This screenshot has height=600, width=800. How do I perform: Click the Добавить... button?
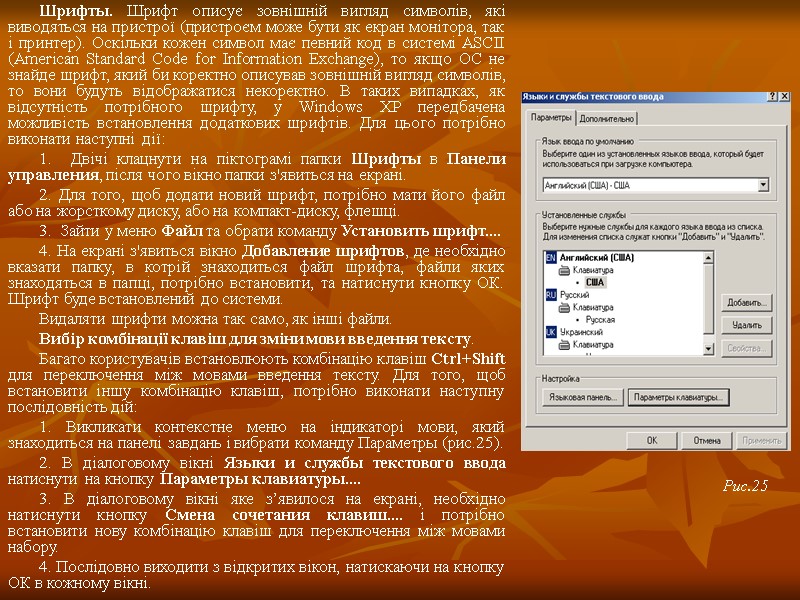[746, 303]
